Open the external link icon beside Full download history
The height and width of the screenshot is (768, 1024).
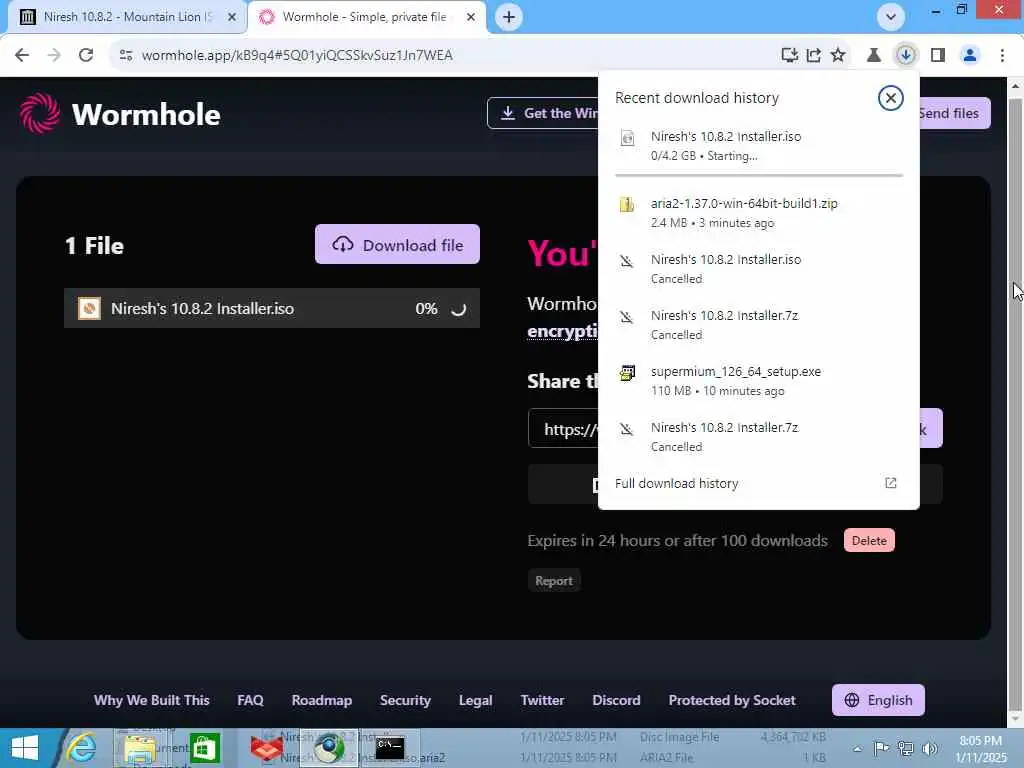coord(890,483)
